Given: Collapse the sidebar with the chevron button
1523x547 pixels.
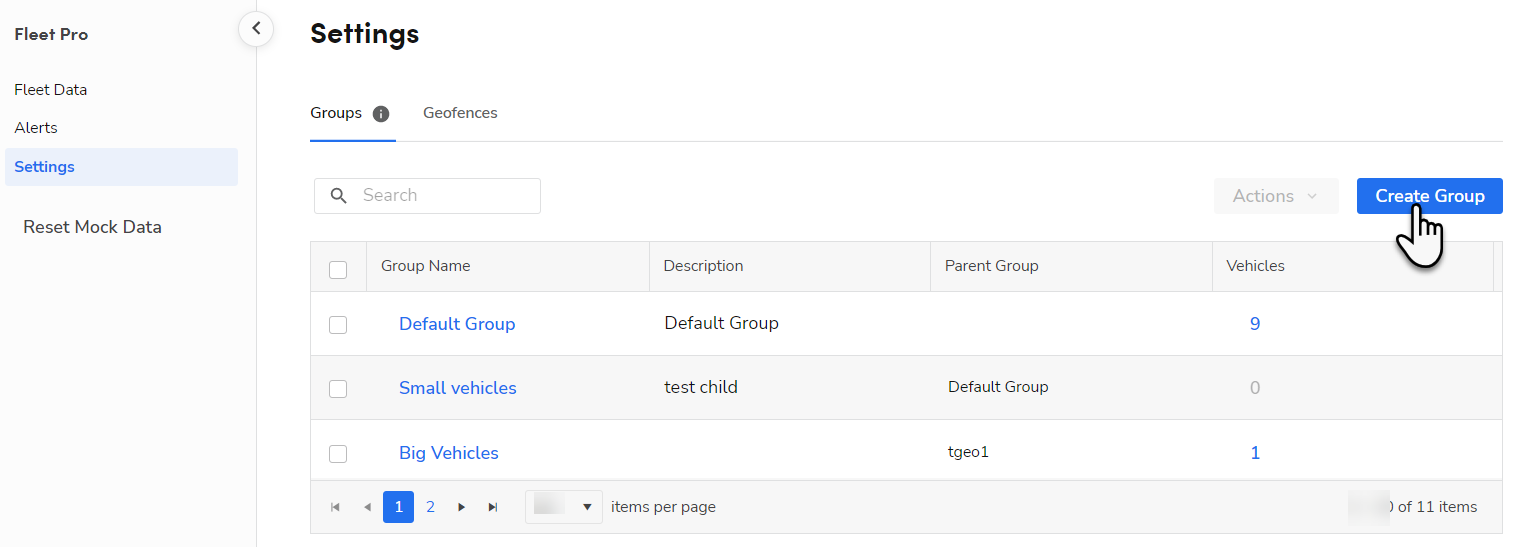Looking at the screenshot, I should click(256, 29).
